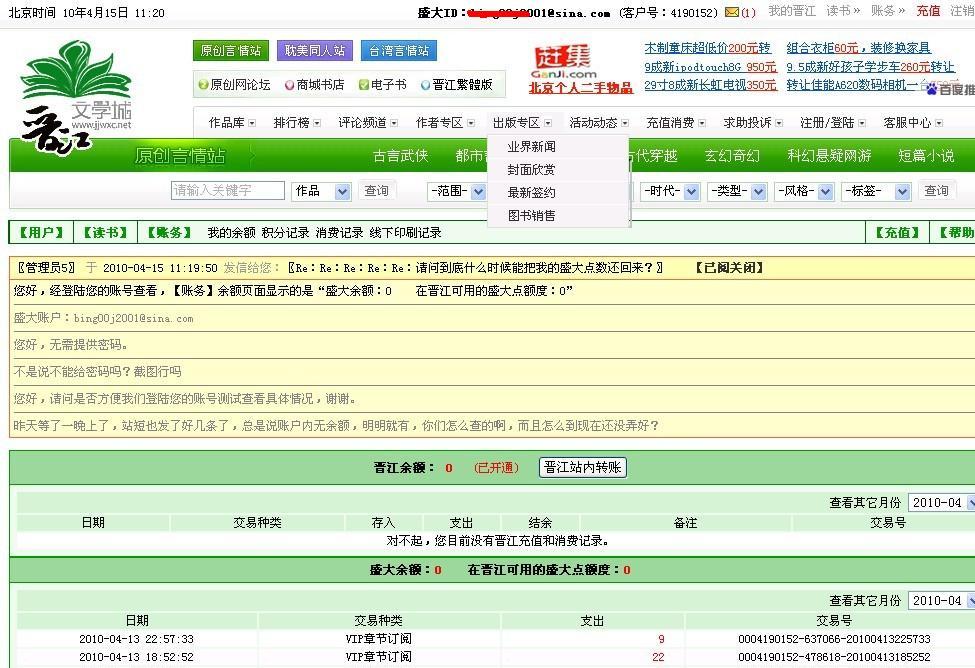Viewport: 975px width, 668px height.
Task: Open the -标签- dropdown
Action: pos(876,191)
